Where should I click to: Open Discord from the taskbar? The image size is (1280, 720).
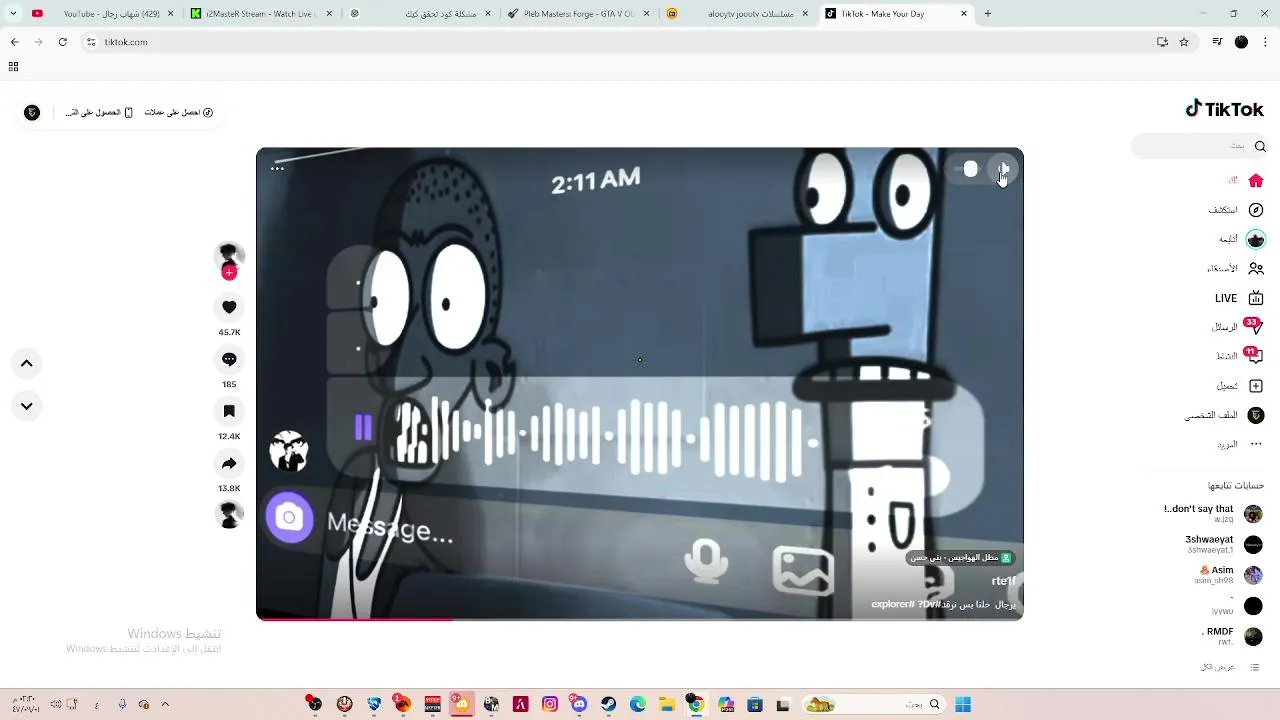click(x=578, y=704)
